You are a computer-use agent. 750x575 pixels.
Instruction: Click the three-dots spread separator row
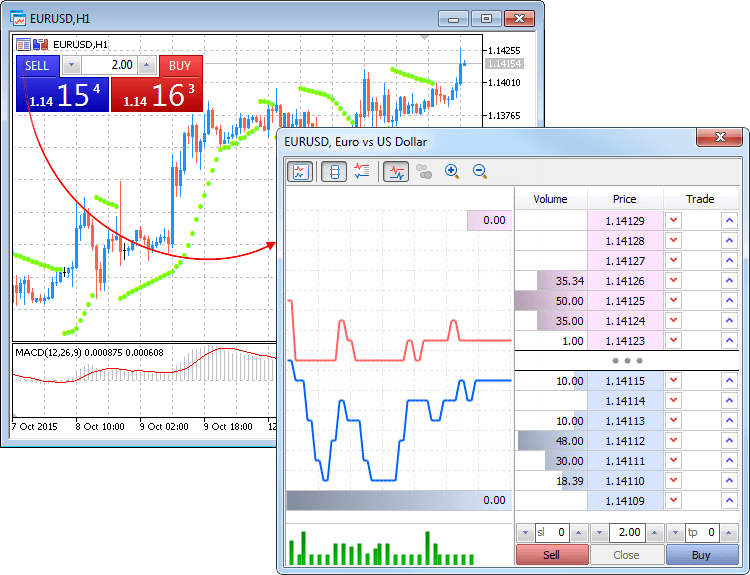627,361
